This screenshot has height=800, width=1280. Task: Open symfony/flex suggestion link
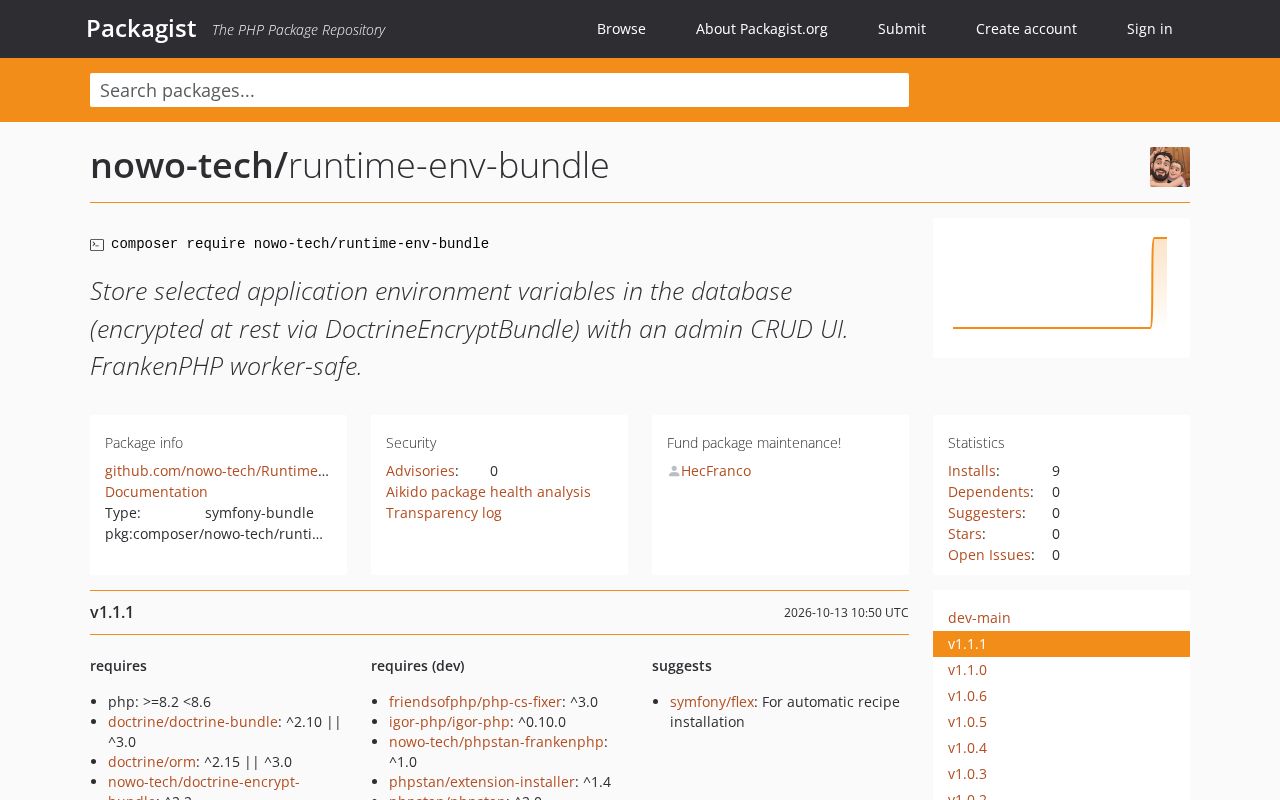[712, 702]
